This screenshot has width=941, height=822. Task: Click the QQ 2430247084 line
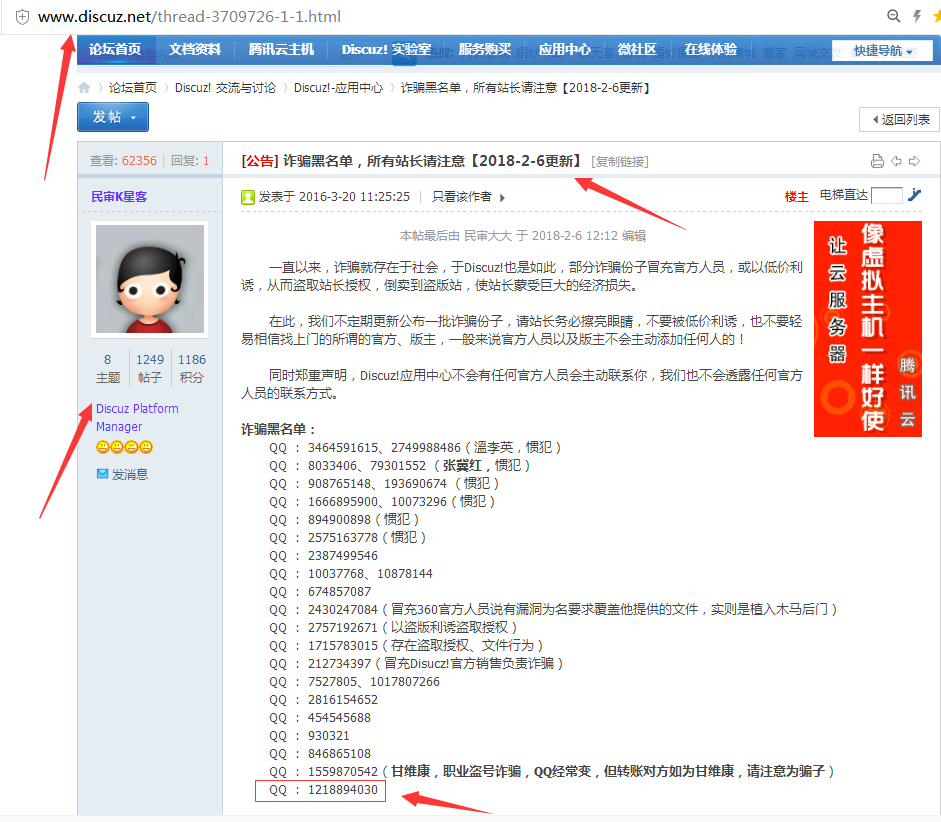pyautogui.click(x=553, y=610)
